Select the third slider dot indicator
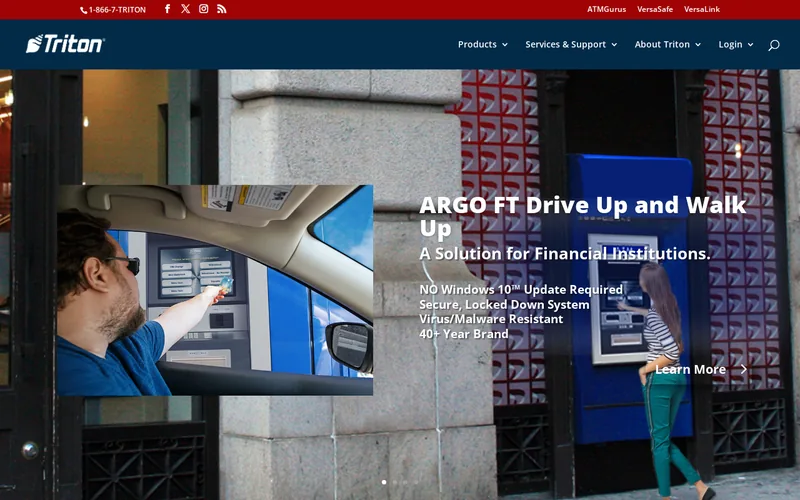The image size is (800, 500). (x=405, y=482)
